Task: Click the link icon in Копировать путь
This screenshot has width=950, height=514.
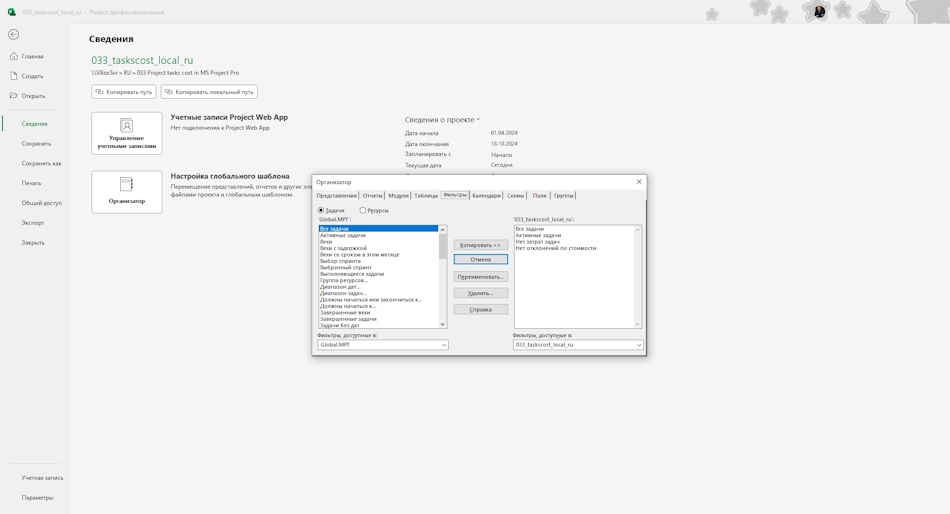Action: click(100, 92)
